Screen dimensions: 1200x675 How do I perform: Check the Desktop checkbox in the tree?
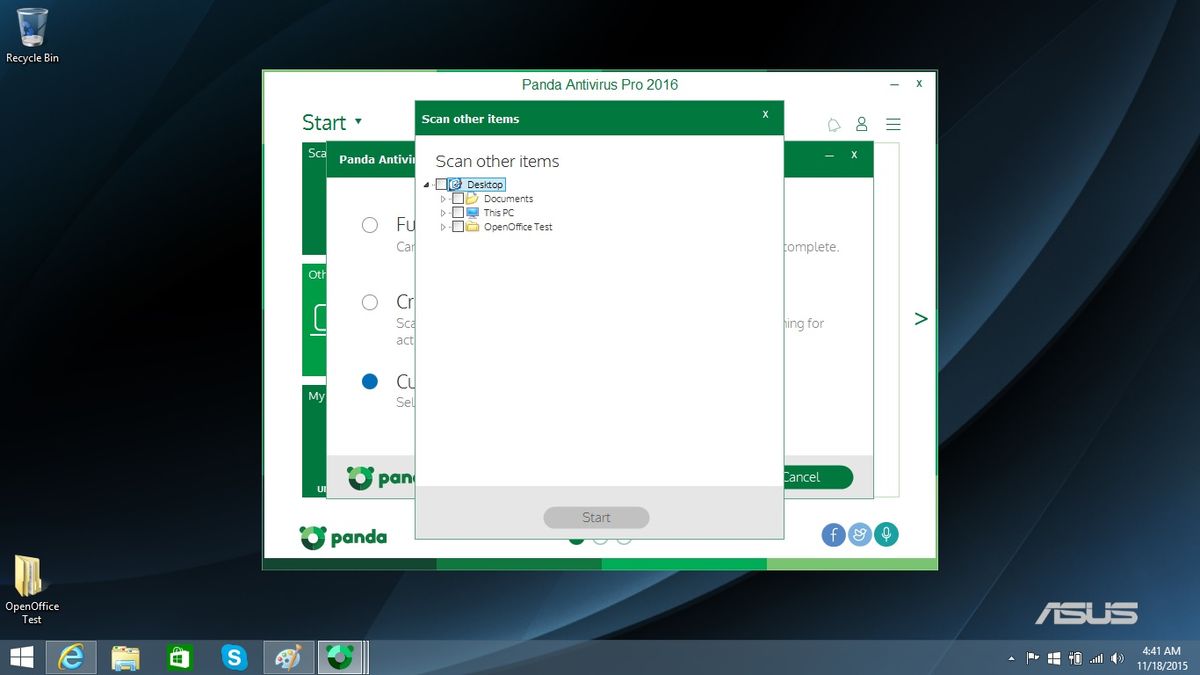(442, 185)
